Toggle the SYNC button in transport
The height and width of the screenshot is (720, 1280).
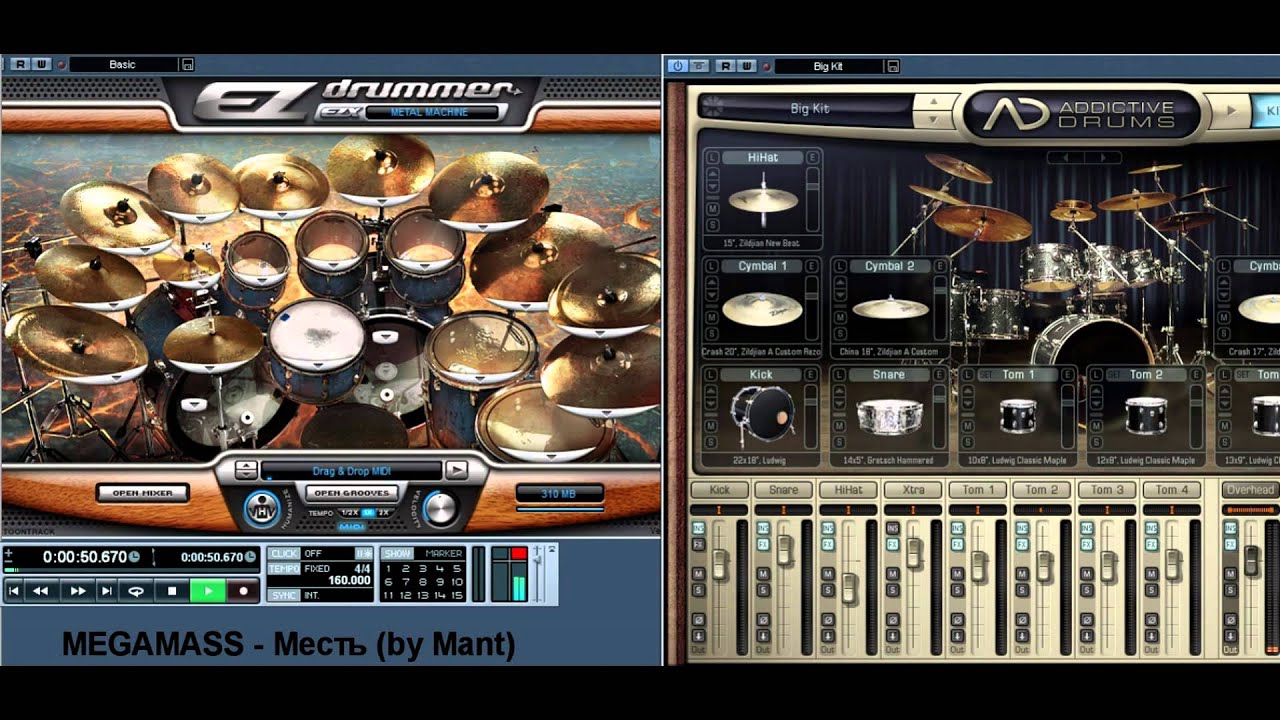(x=284, y=595)
